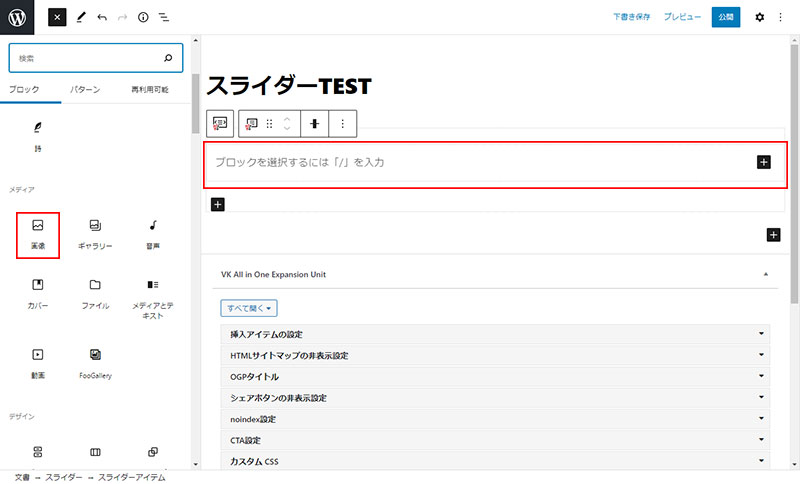Add the 動画 video block

[x=38, y=362]
